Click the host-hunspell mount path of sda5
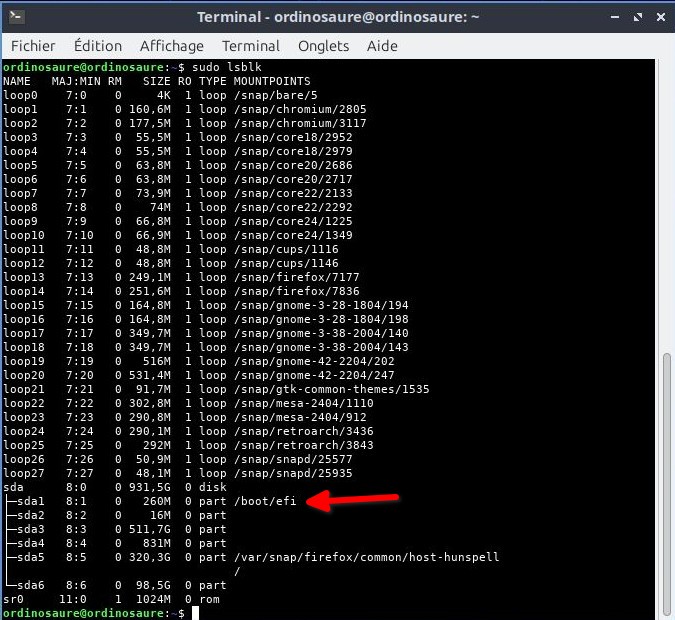The height and width of the screenshot is (620, 675). coord(365,557)
